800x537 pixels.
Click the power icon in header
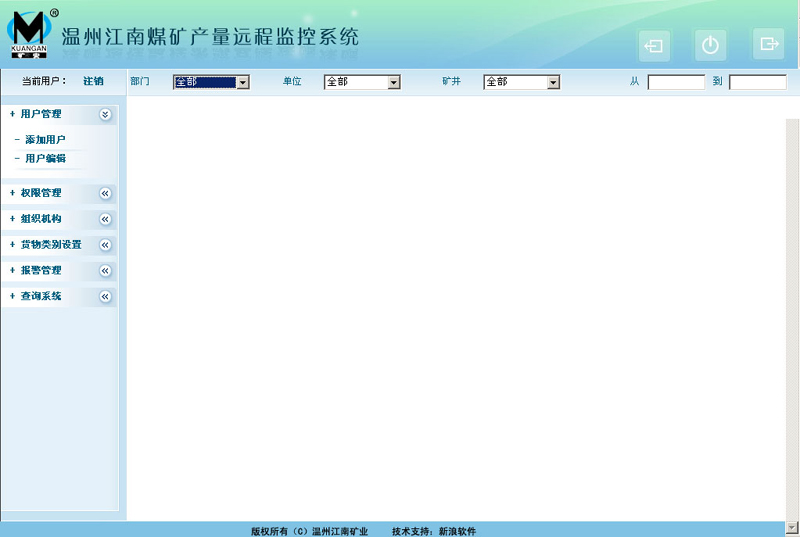coord(710,45)
